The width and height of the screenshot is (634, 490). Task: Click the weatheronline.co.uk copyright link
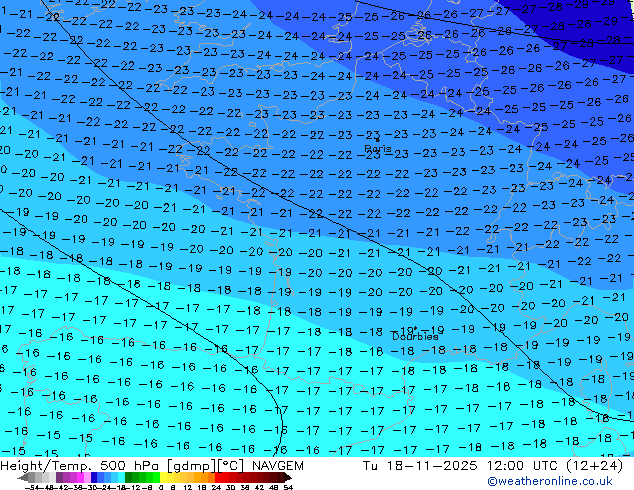[x=550, y=481]
